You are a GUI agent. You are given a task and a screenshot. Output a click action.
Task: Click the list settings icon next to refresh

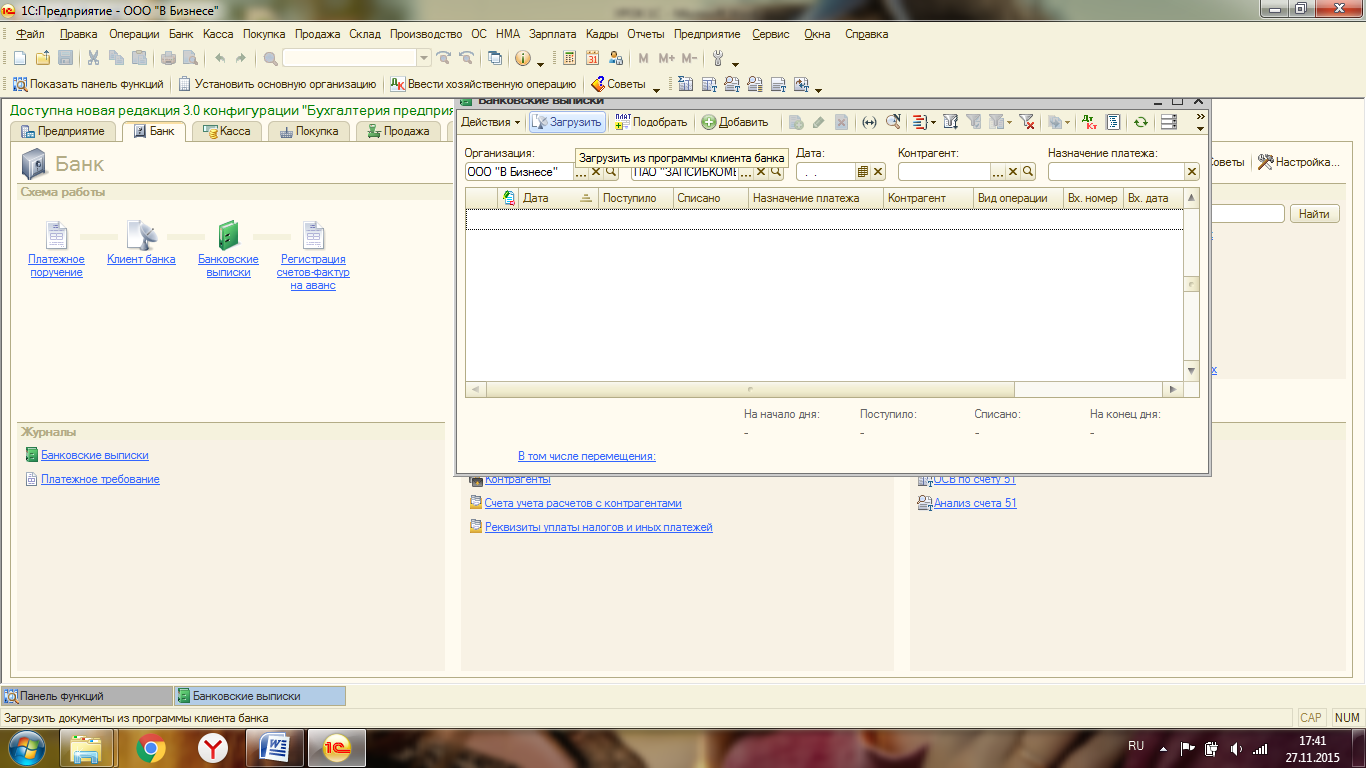point(1168,122)
